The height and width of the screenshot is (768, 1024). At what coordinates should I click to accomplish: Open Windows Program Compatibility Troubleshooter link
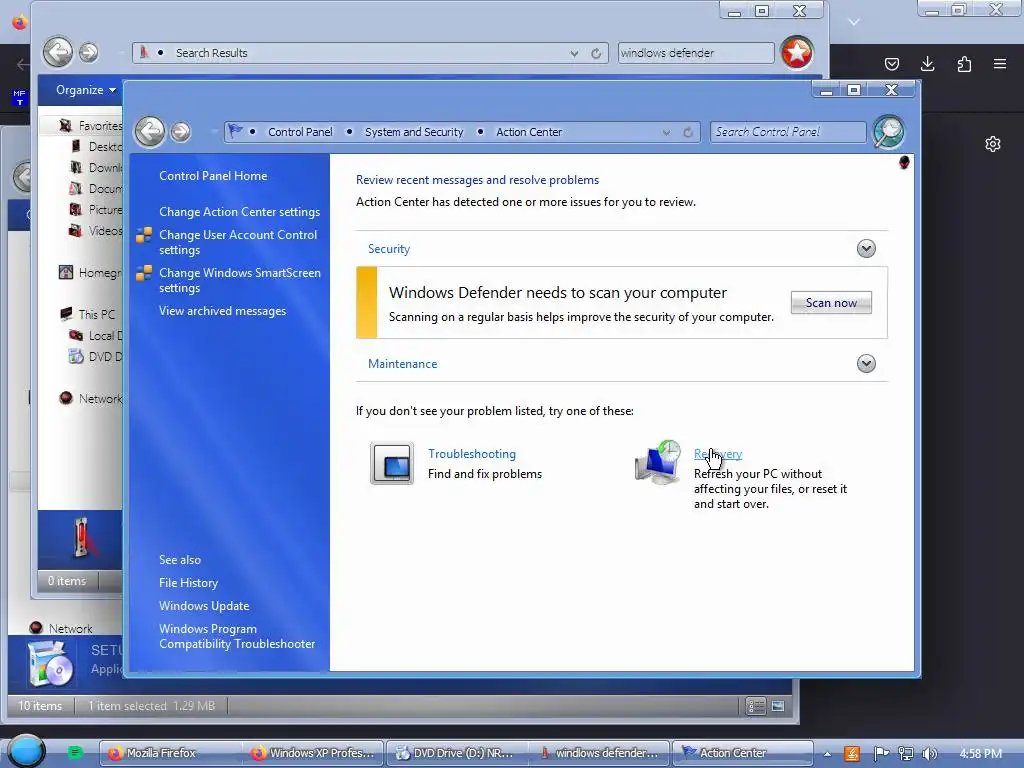pyautogui.click(x=236, y=636)
